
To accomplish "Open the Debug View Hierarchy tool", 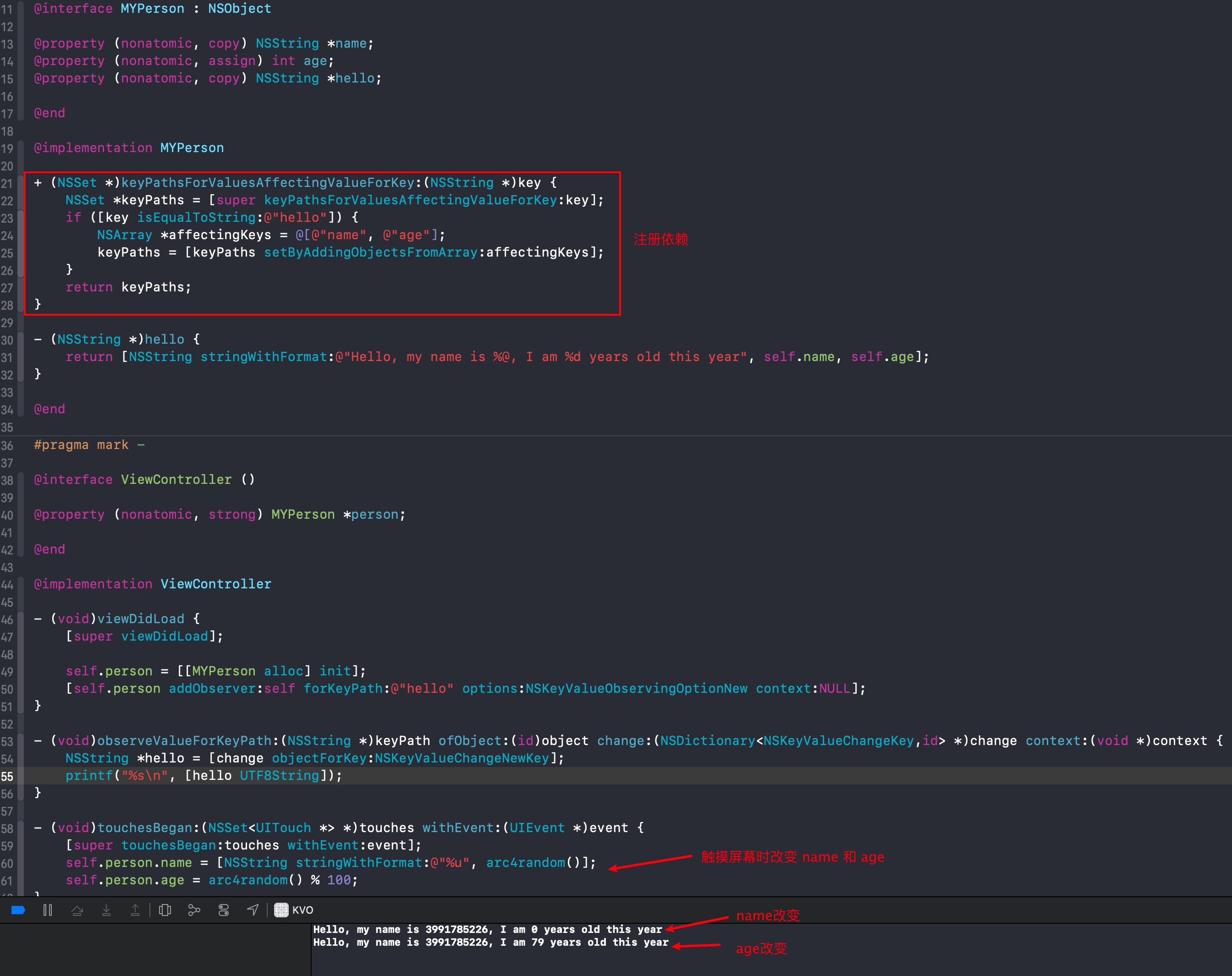I will pos(165,910).
